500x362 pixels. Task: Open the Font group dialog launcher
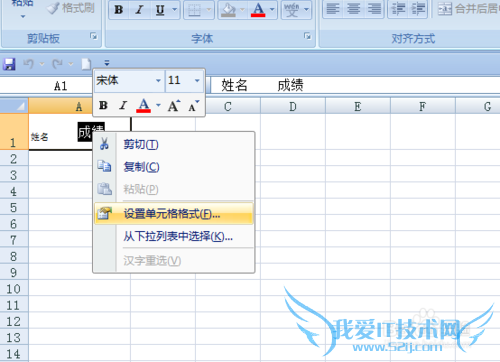(307, 36)
